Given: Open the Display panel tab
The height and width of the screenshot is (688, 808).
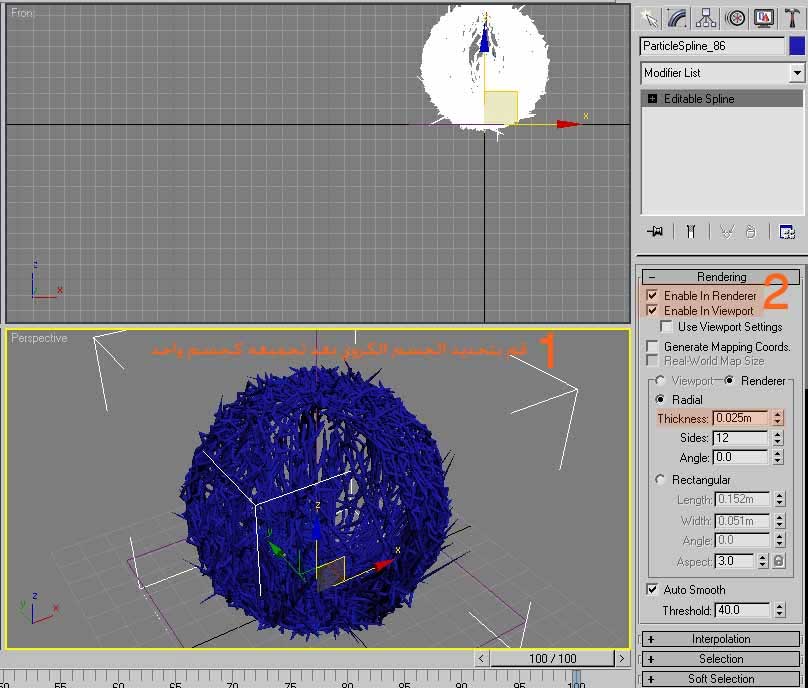Looking at the screenshot, I should click(764, 19).
